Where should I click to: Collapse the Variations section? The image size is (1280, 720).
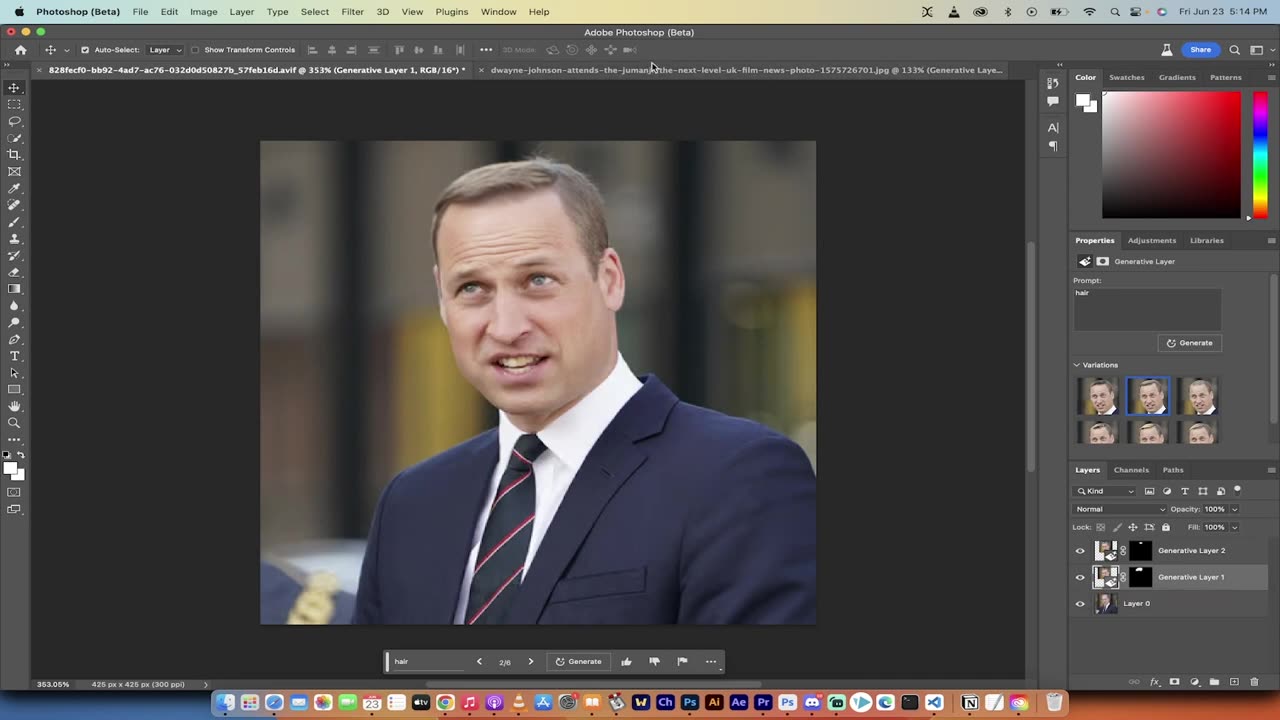(1077, 365)
